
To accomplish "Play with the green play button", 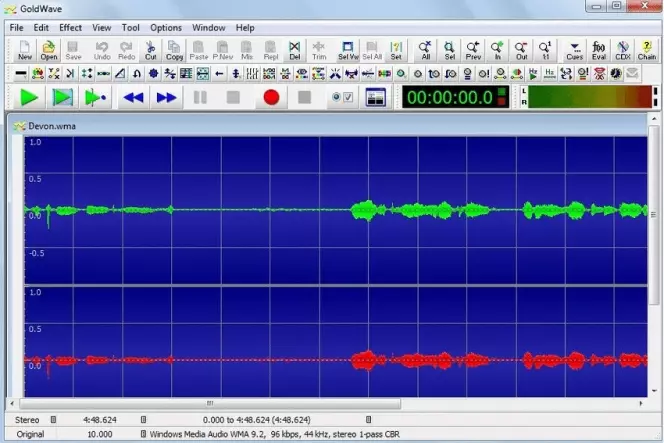I will pyautogui.click(x=29, y=97).
